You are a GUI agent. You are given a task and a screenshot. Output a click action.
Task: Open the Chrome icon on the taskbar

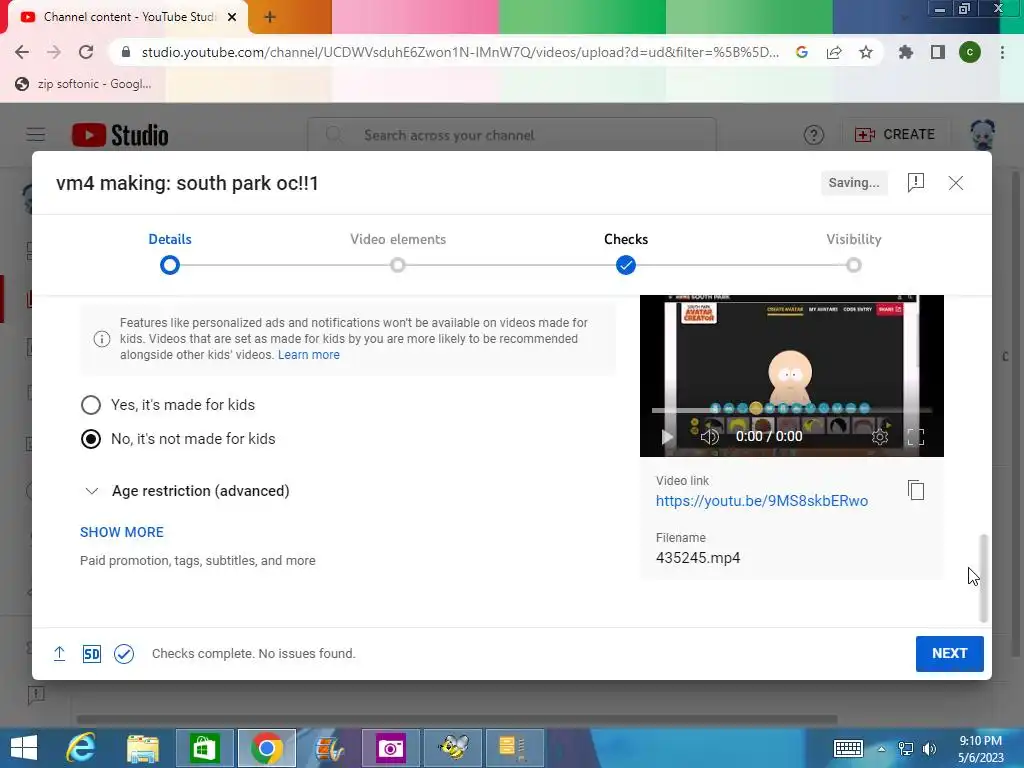266,748
